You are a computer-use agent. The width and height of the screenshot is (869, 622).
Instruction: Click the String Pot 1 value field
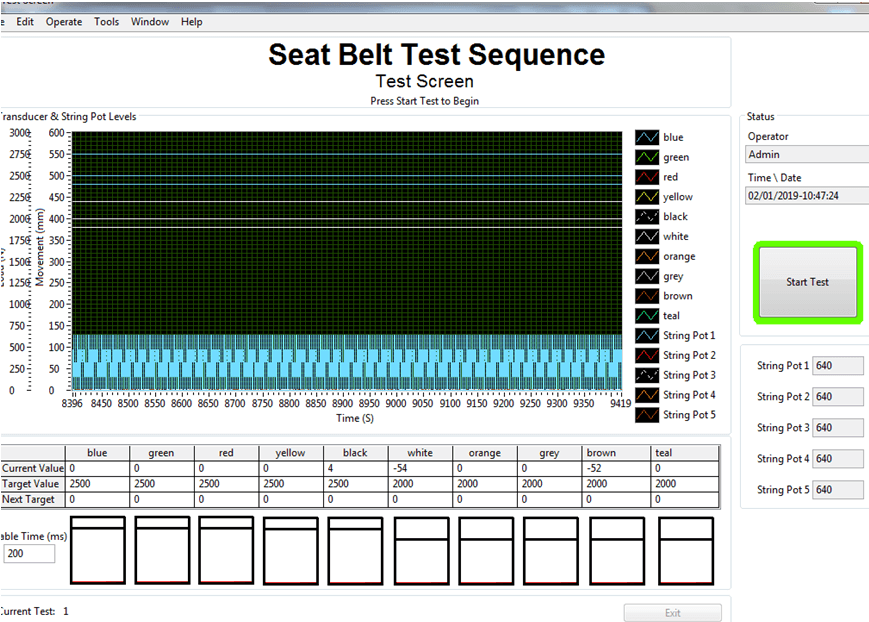click(x=838, y=366)
